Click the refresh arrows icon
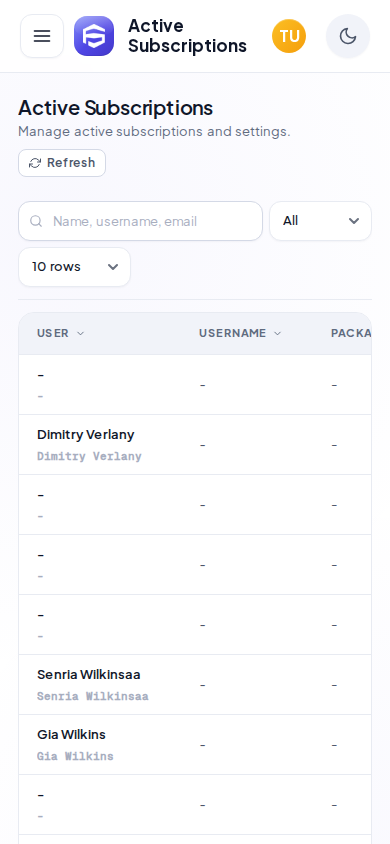This screenshot has height=844, width=390. tap(35, 163)
